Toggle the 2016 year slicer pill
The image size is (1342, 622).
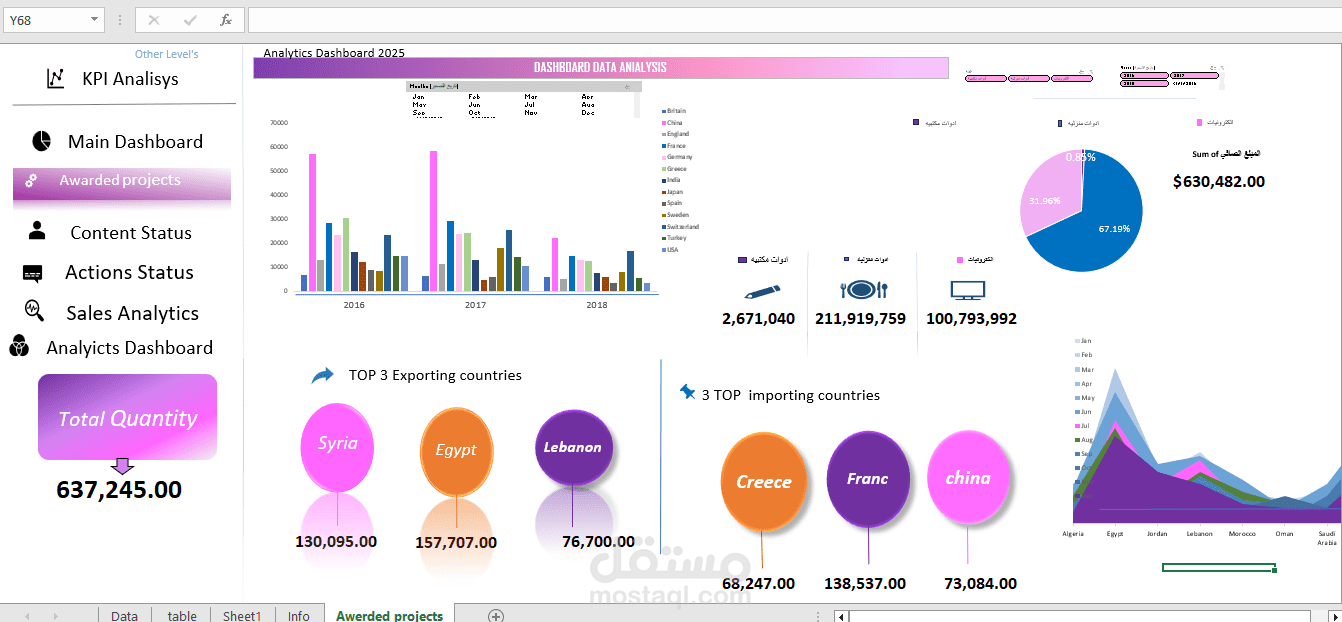tap(1144, 75)
